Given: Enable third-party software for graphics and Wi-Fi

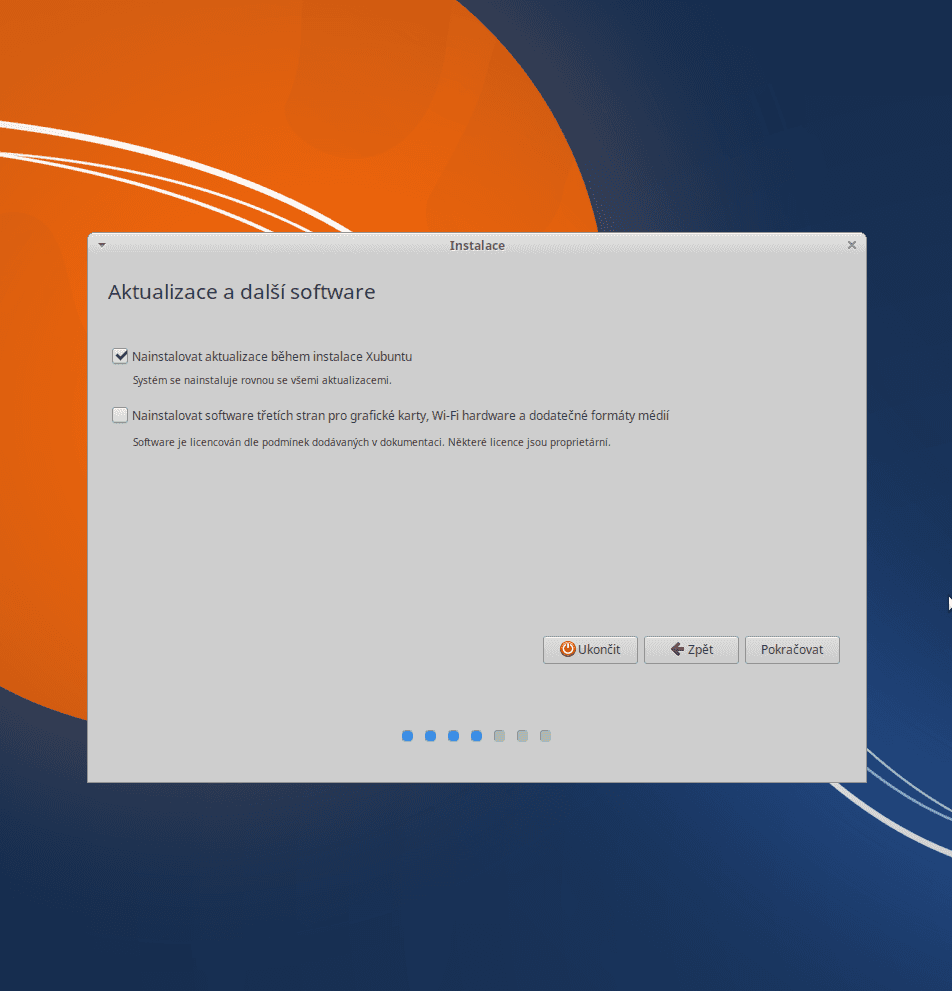Looking at the screenshot, I should coord(120,414).
